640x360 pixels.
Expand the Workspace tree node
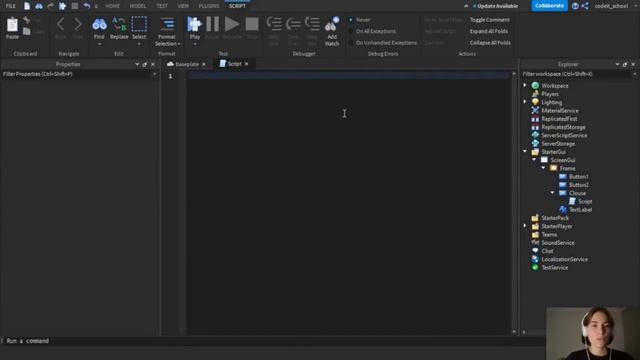[x=525, y=85]
